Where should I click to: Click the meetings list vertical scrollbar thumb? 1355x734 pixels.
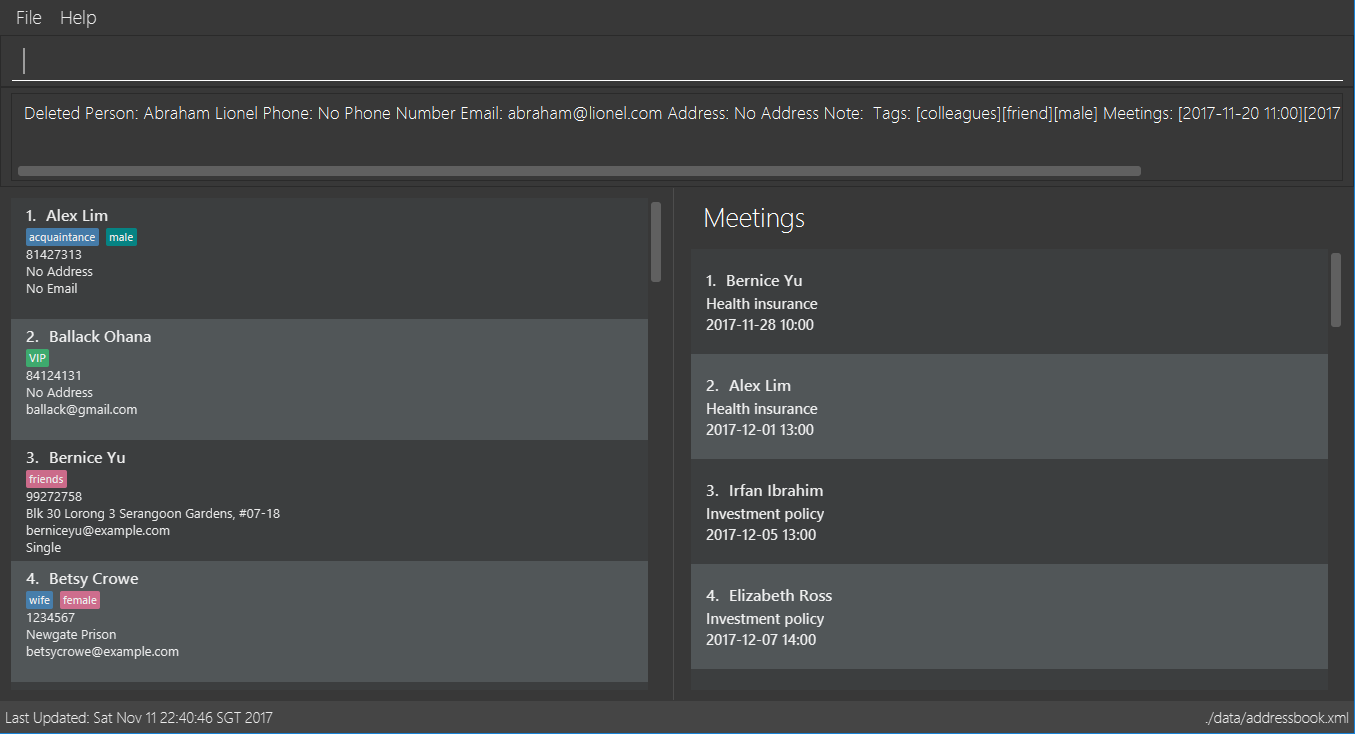(1336, 290)
